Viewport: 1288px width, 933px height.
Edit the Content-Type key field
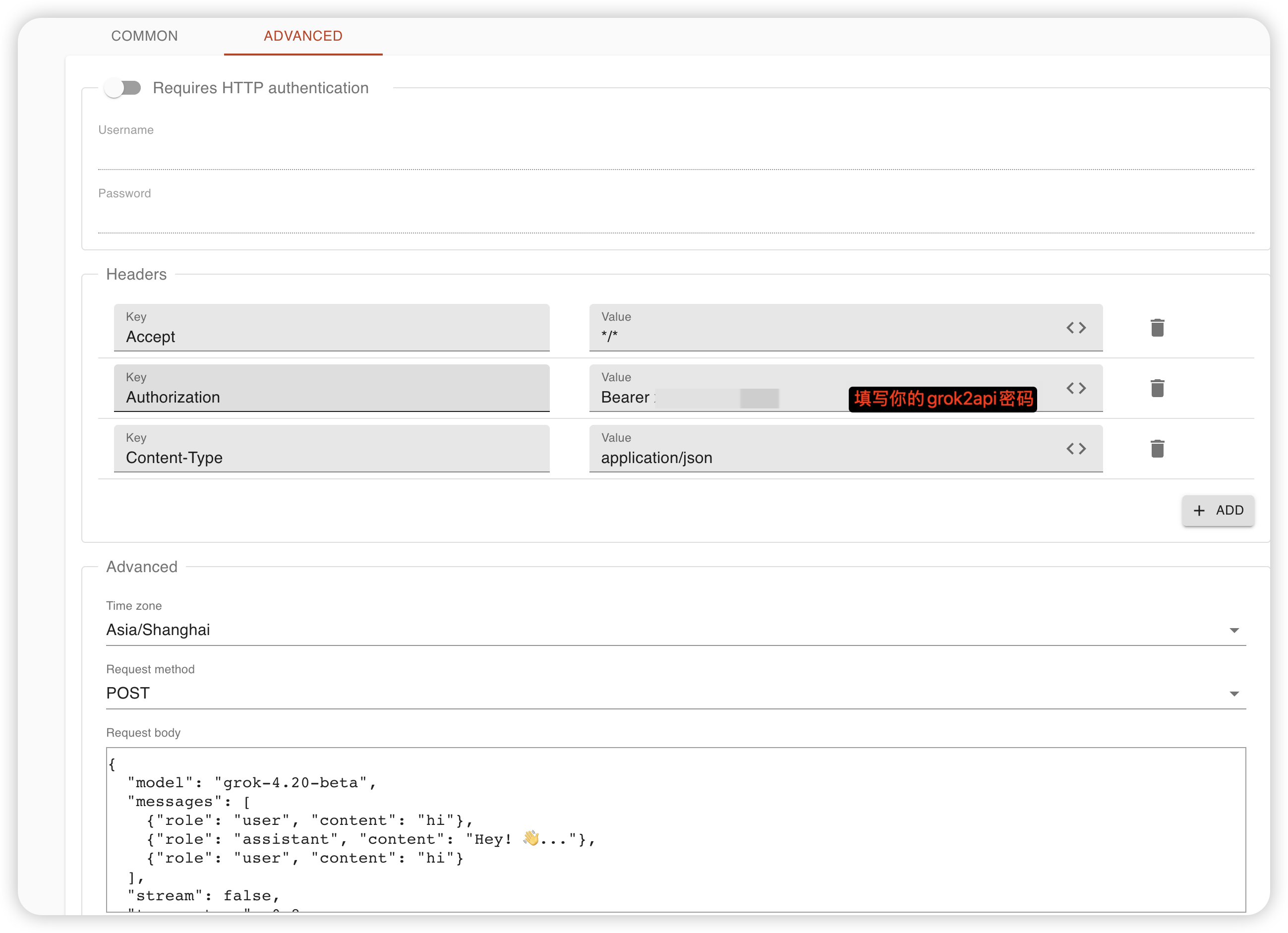coord(332,449)
